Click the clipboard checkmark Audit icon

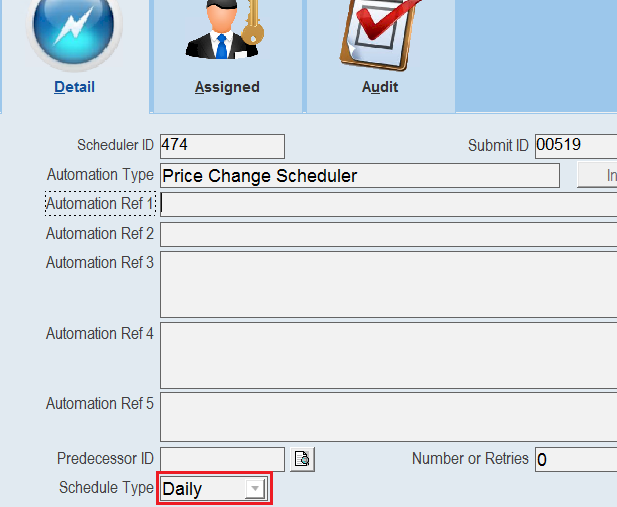pyautogui.click(x=380, y=35)
